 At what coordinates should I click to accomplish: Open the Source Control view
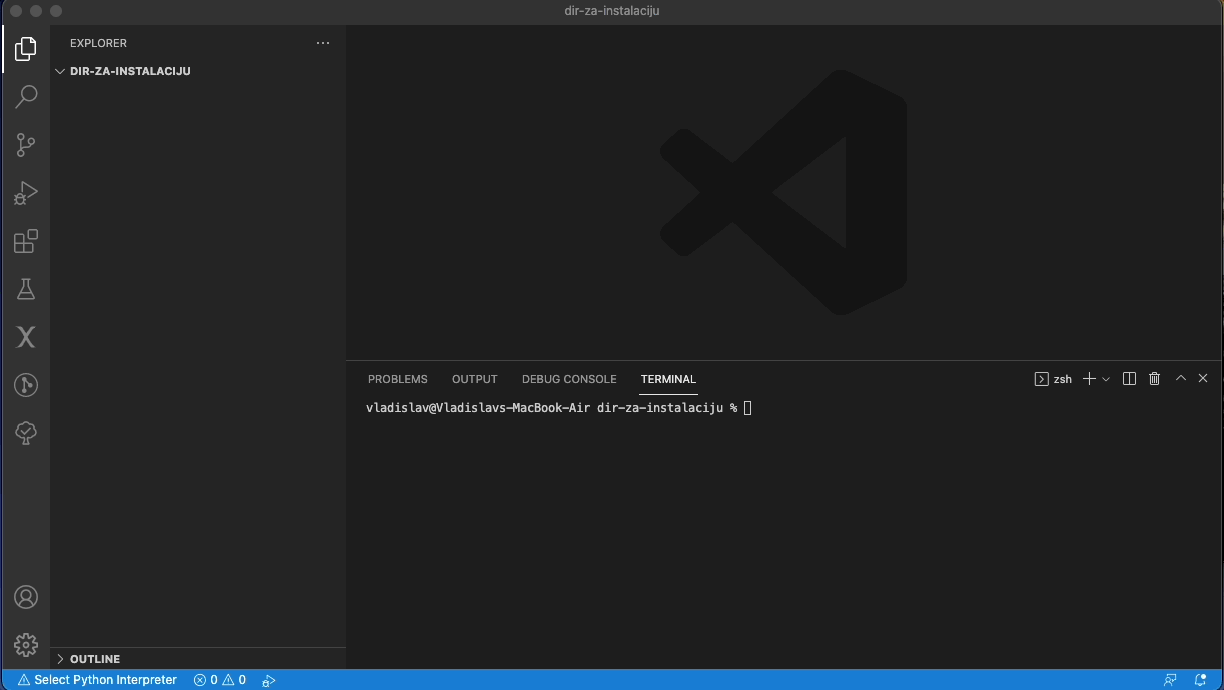26,145
